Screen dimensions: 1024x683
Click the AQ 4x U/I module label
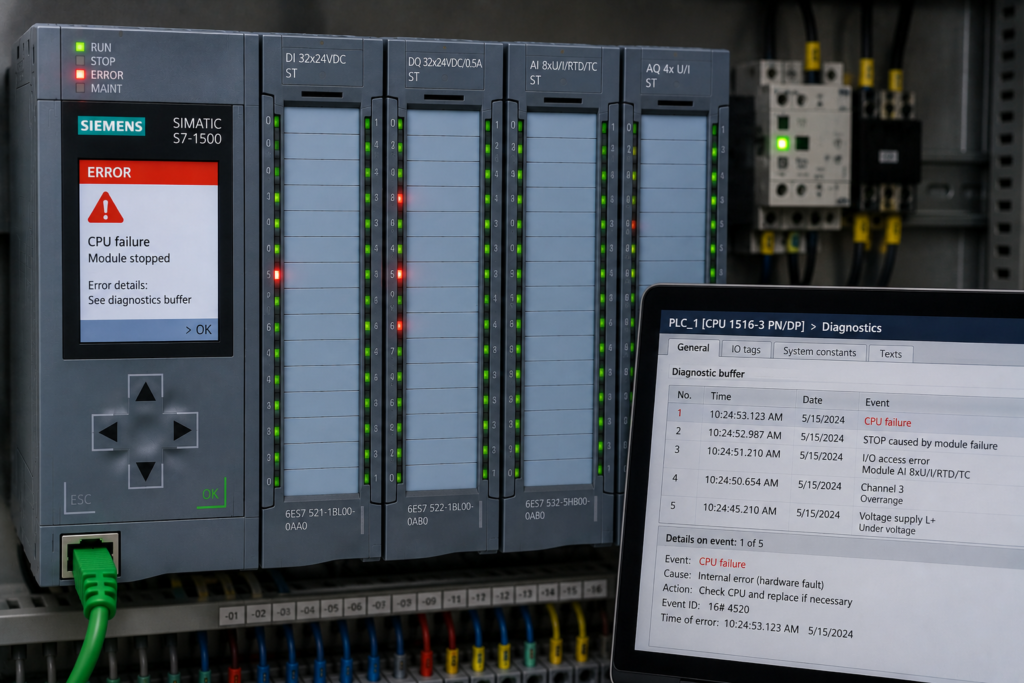pos(667,76)
